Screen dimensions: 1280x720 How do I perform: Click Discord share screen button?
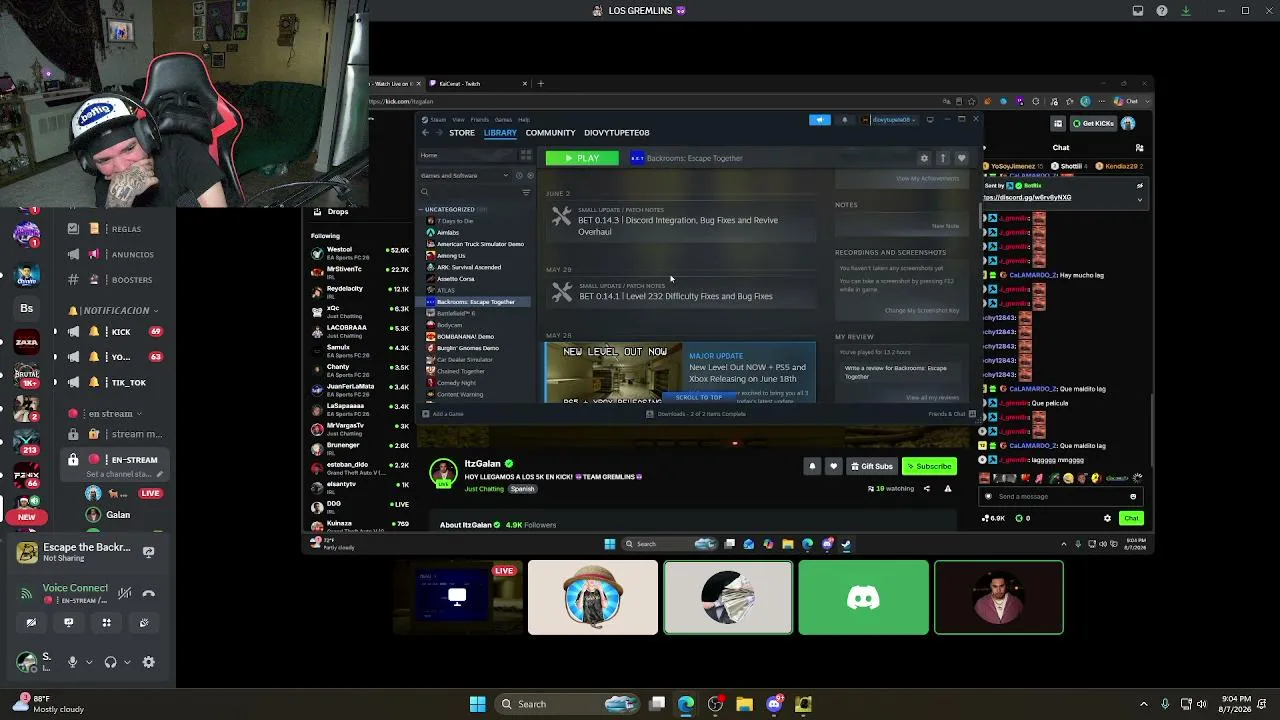(68, 622)
